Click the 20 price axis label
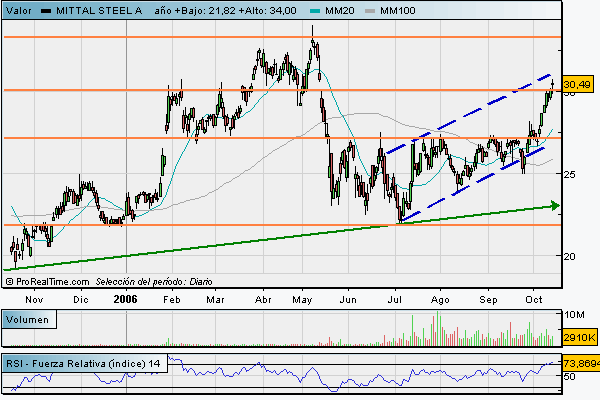The height and width of the screenshot is (400, 600). 569,256
